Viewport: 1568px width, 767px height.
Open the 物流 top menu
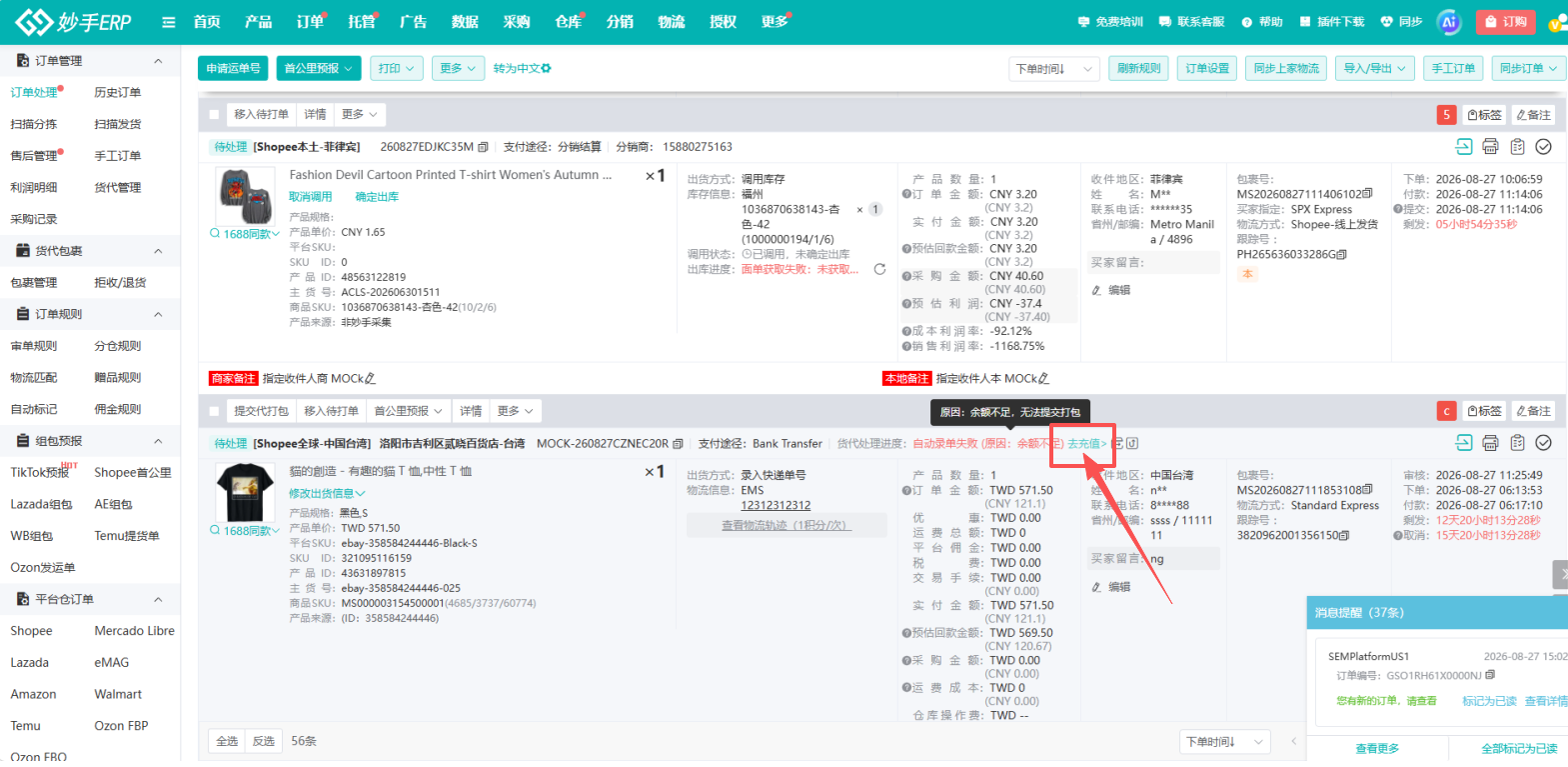click(672, 22)
